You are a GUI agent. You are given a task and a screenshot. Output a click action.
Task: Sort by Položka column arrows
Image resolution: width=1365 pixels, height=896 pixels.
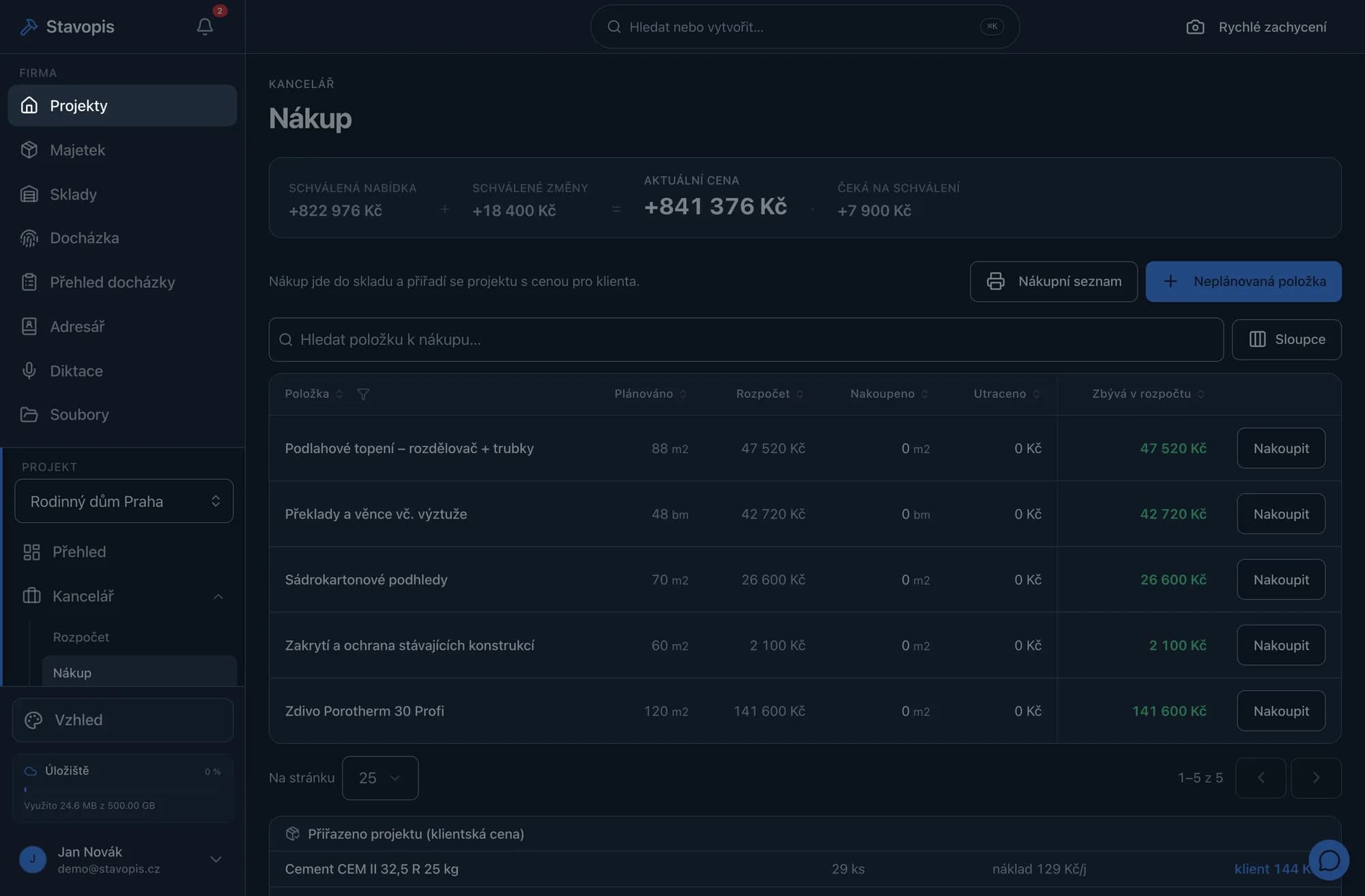pos(339,394)
